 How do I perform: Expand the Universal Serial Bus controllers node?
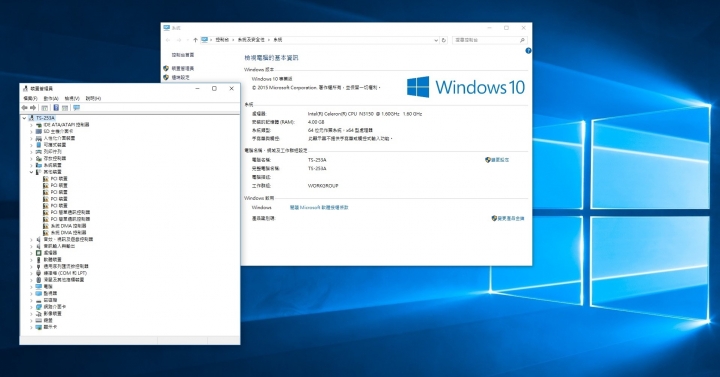coord(31,266)
